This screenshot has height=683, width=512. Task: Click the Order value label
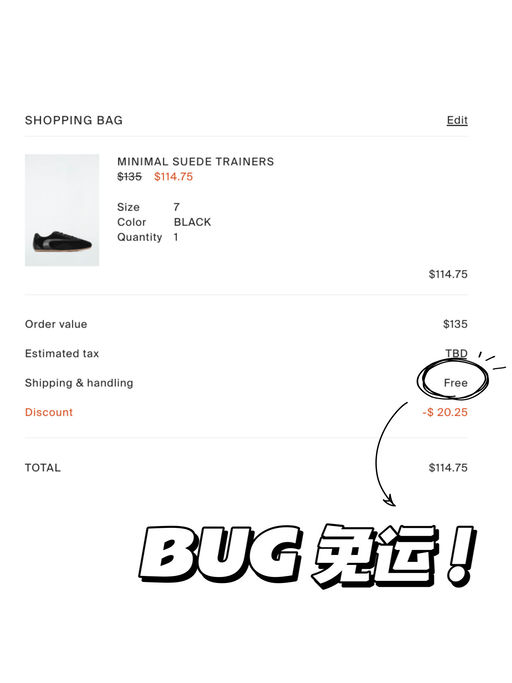pos(56,324)
